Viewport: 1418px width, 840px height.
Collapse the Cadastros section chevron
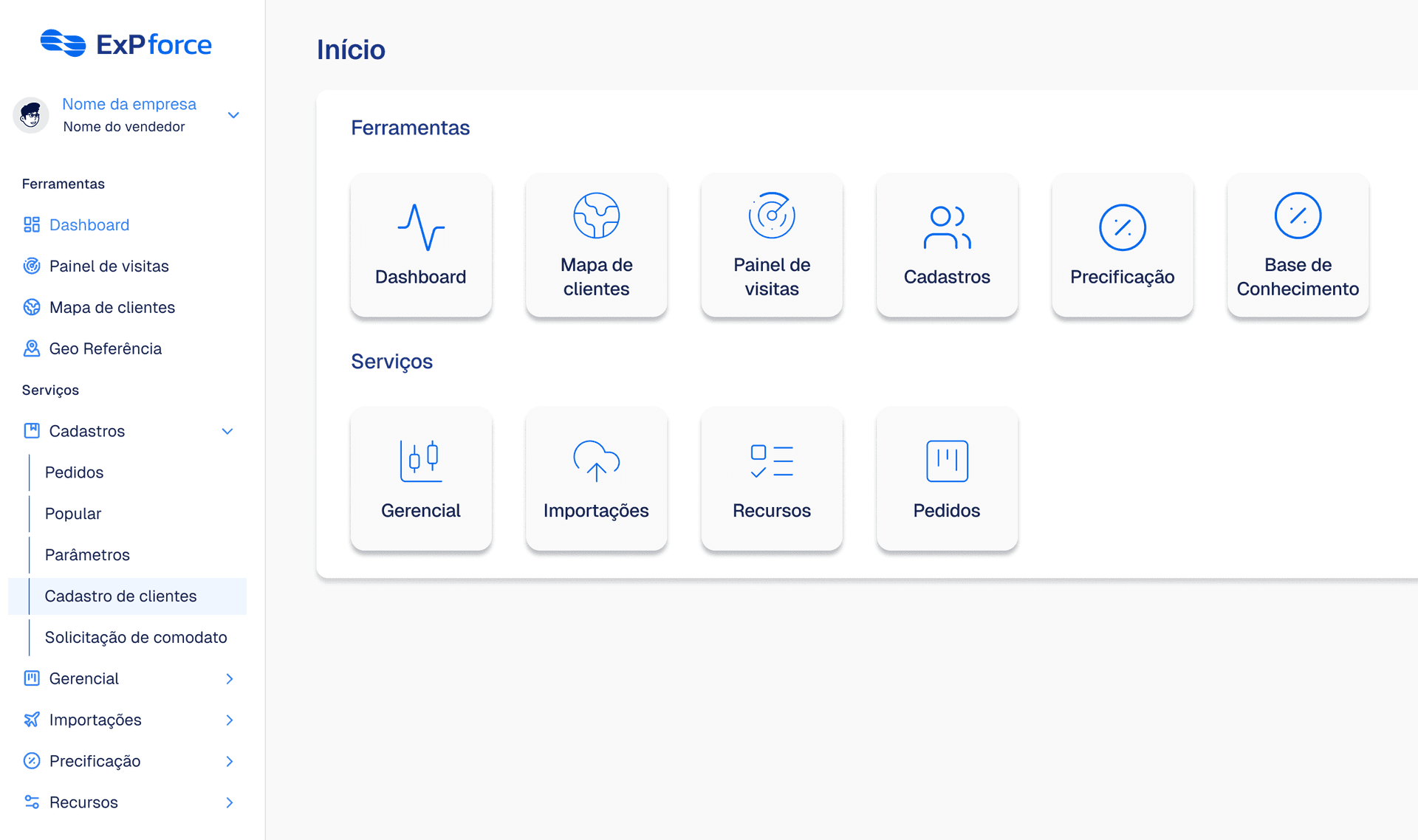point(227,431)
